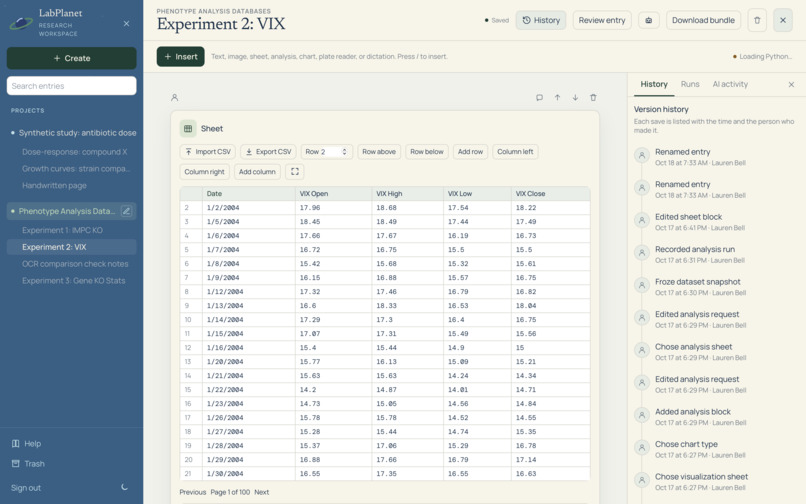The image size is (806, 504).
Task: Close the entry with the top-right X button
Action: tap(783, 21)
